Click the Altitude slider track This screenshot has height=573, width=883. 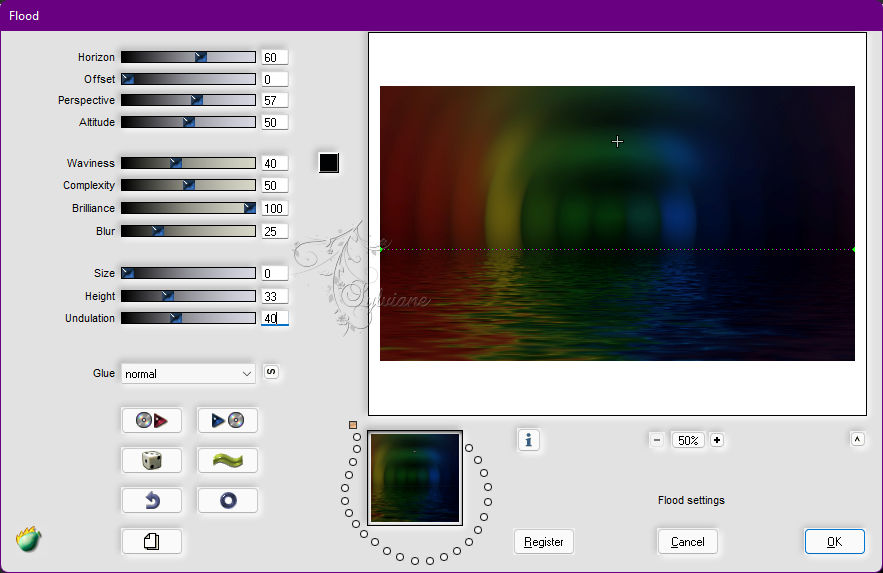tap(188, 122)
